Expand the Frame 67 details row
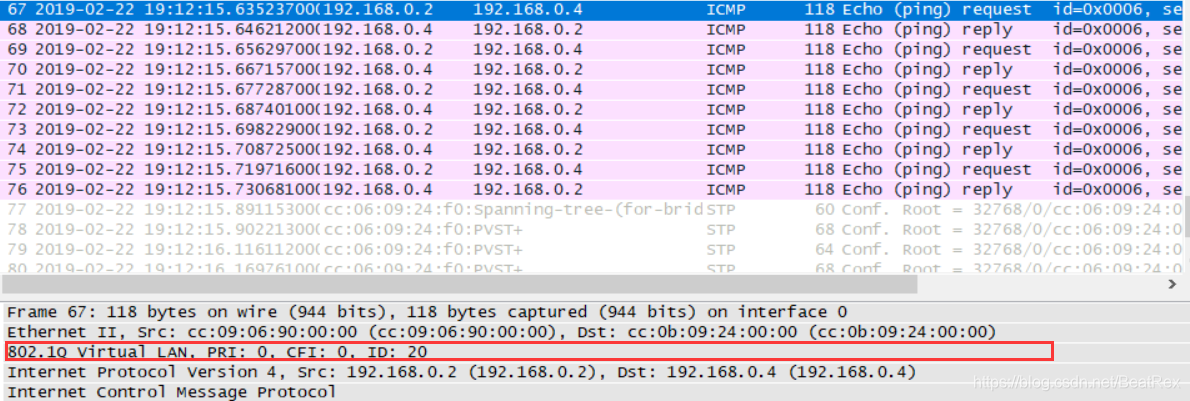The width and height of the screenshot is (1190, 401). click(x=595, y=312)
